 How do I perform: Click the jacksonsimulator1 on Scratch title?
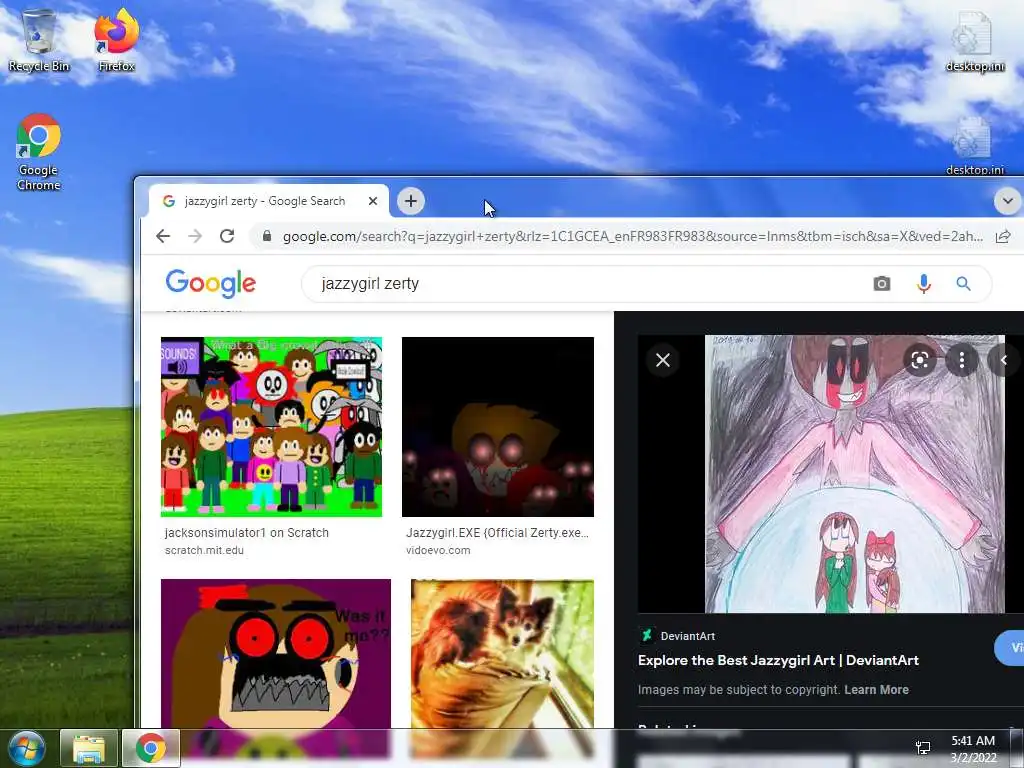click(x=247, y=533)
